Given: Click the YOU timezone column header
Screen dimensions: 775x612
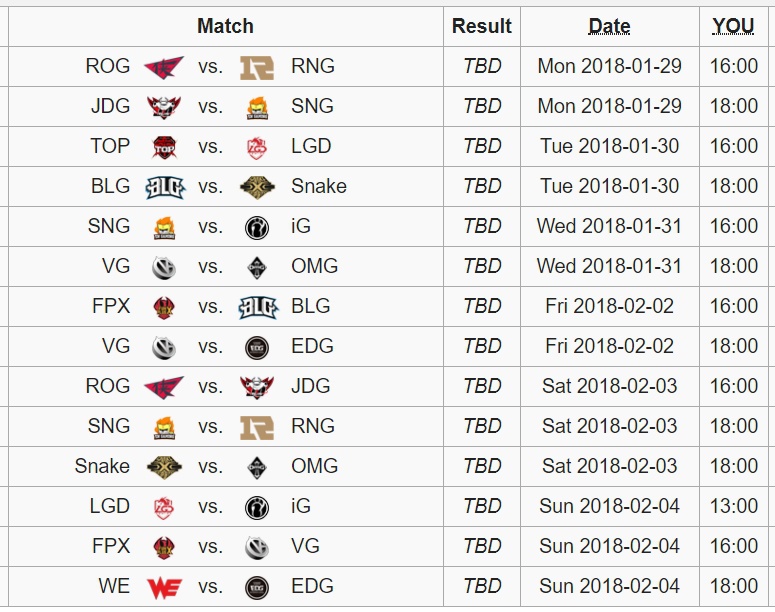Looking at the screenshot, I should [x=733, y=26].
